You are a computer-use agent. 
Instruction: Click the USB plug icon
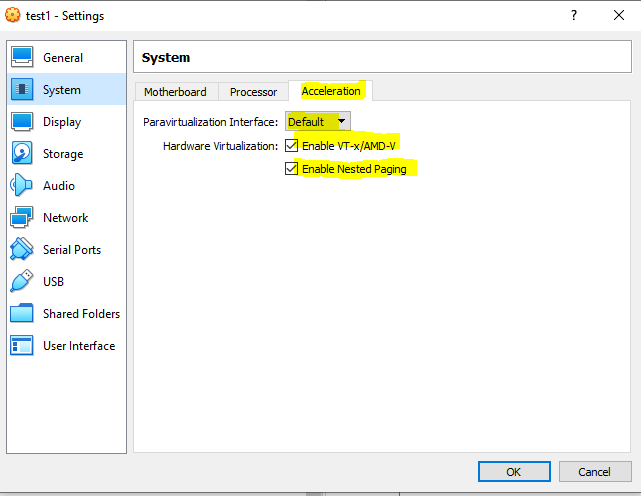click(x=22, y=281)
